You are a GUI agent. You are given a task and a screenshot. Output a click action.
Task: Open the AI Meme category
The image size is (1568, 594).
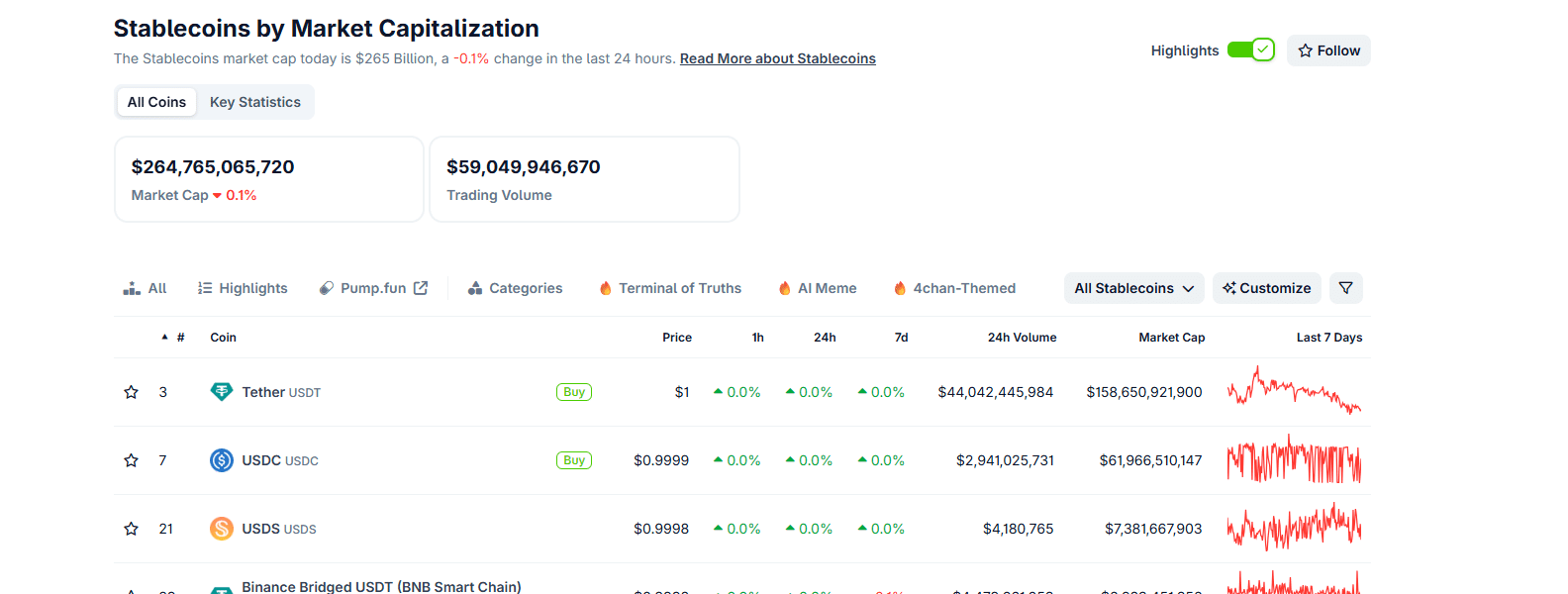point(818,288)
